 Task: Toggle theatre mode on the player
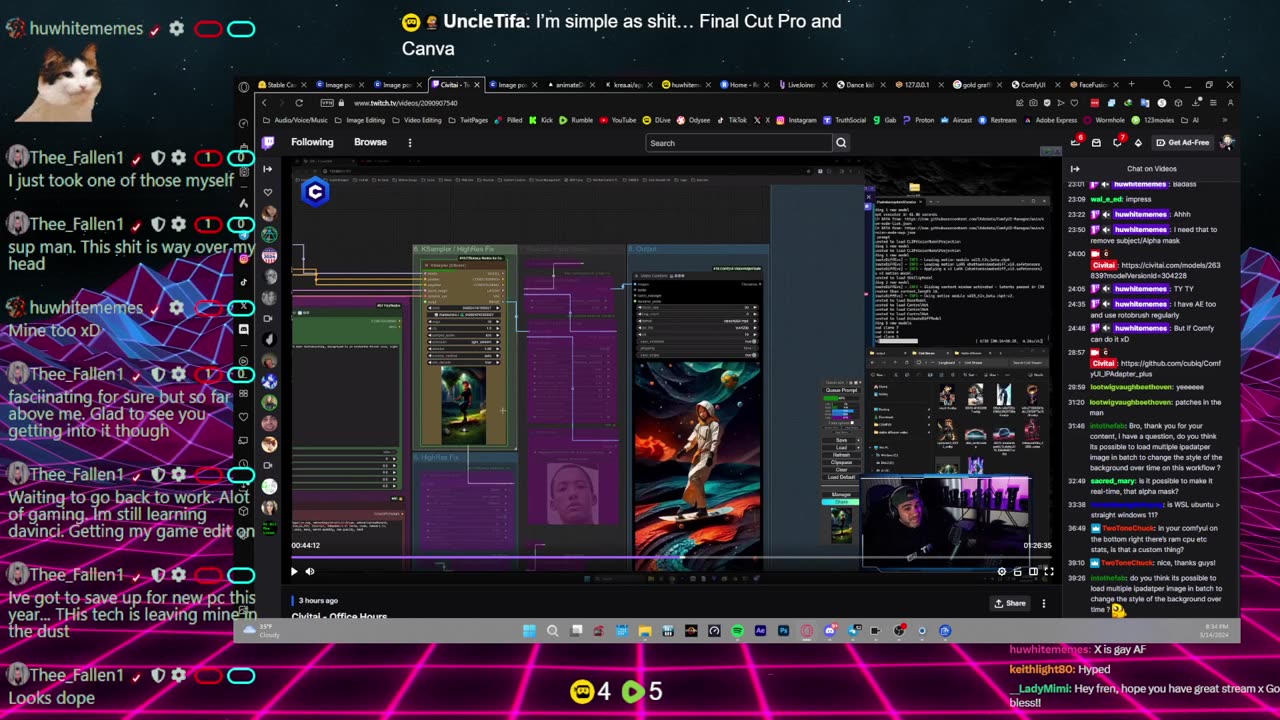click(1033, 572)
